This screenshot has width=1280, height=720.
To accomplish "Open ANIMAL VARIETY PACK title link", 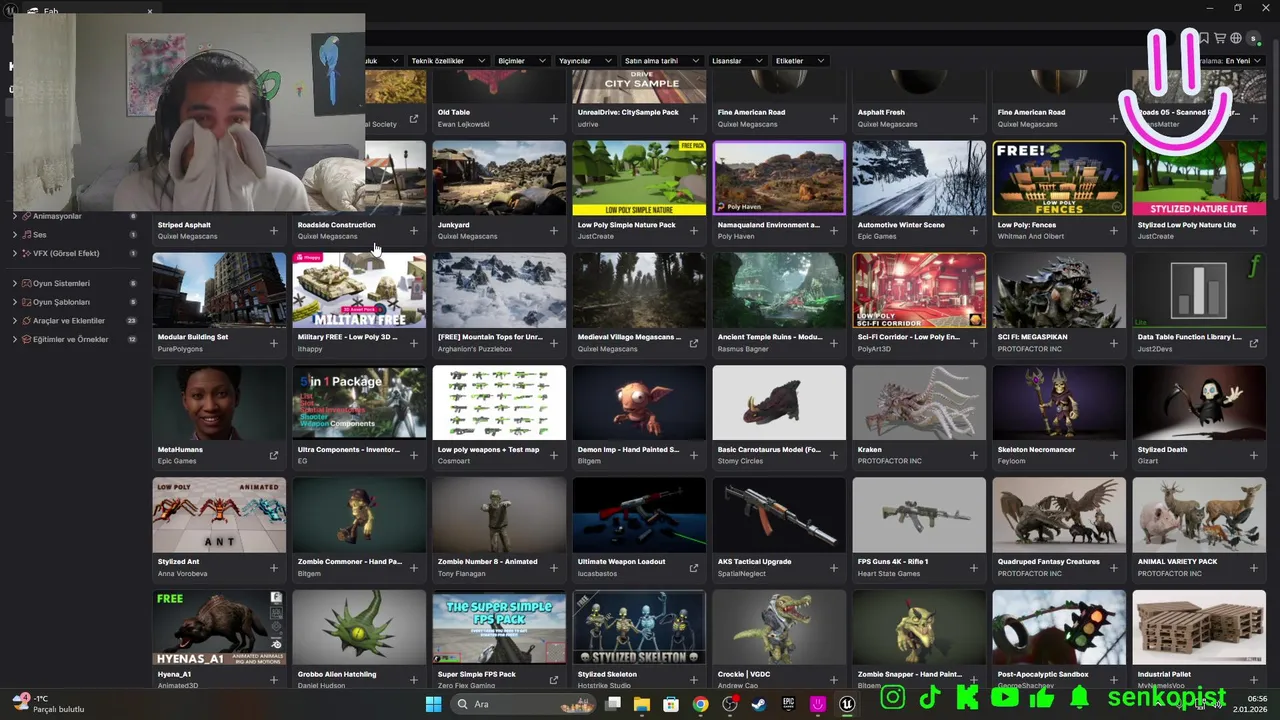I will coord(1178,562).
